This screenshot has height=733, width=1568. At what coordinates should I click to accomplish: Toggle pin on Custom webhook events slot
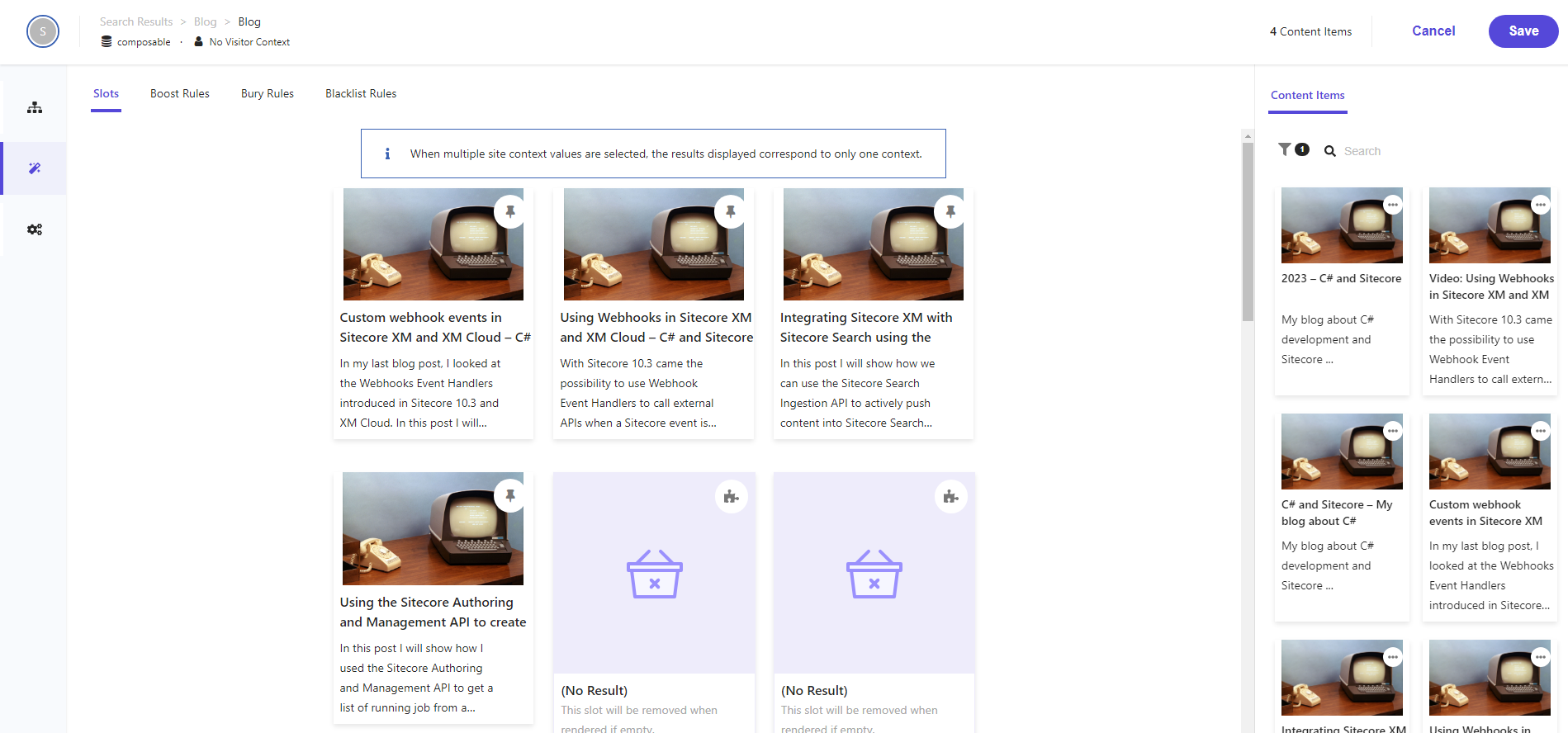pos(510,212)
